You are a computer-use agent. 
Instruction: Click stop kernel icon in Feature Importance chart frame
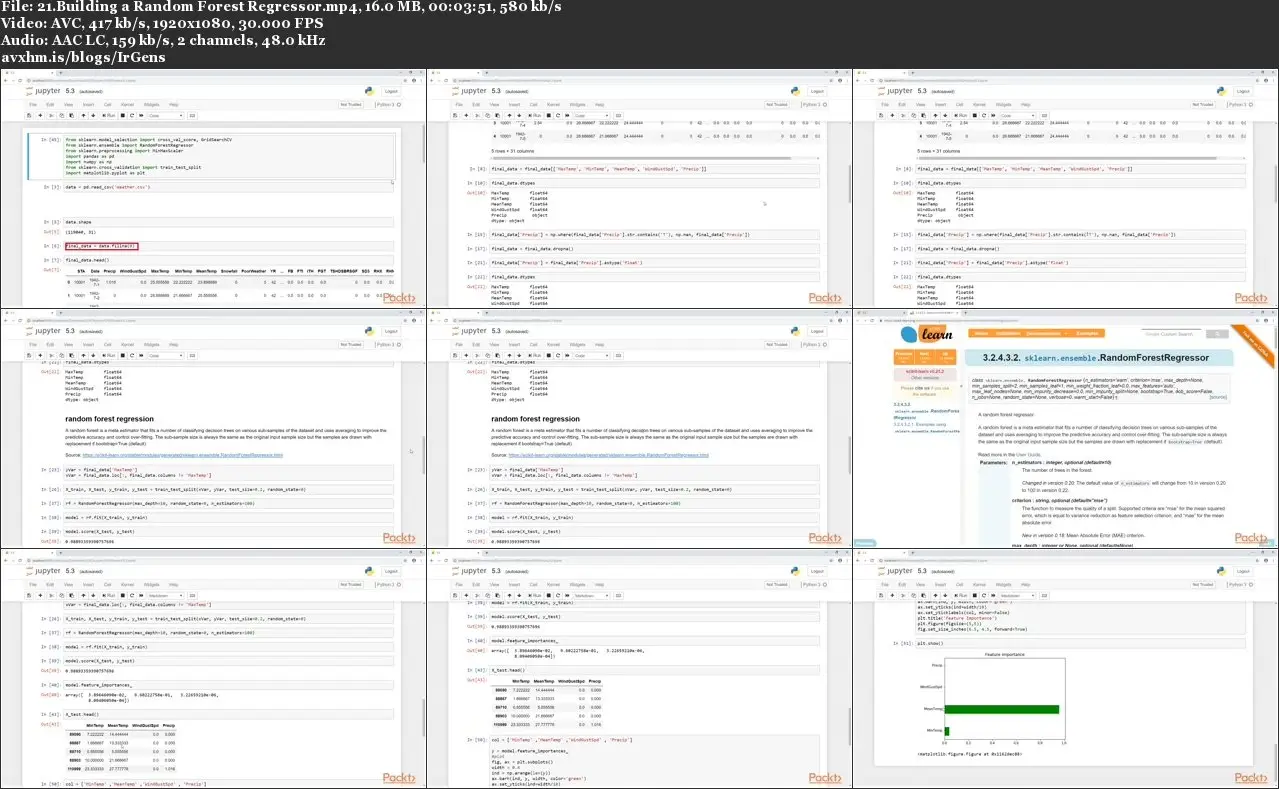click(975, 595)
